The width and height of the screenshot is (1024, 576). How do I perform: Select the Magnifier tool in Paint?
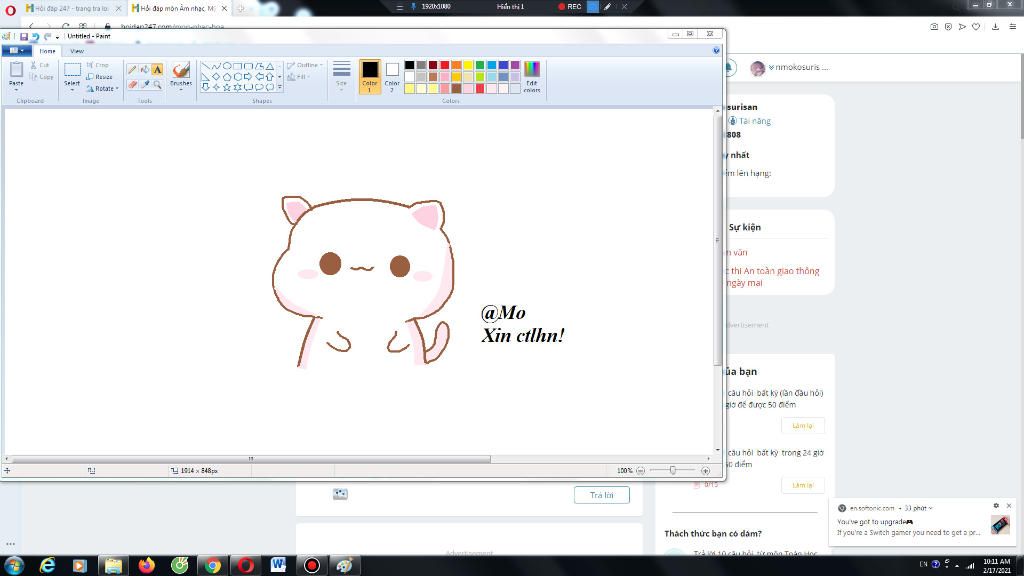pos(157,84)
